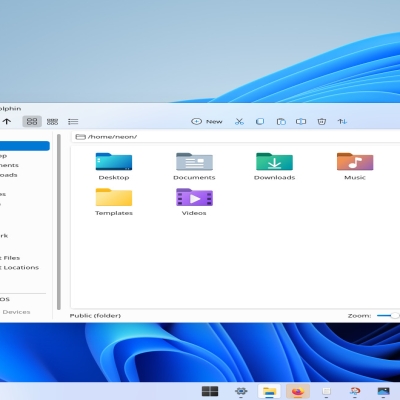Select the Templates folder
The height and width of the screenshot is (400, 400).
pos(114,202)
